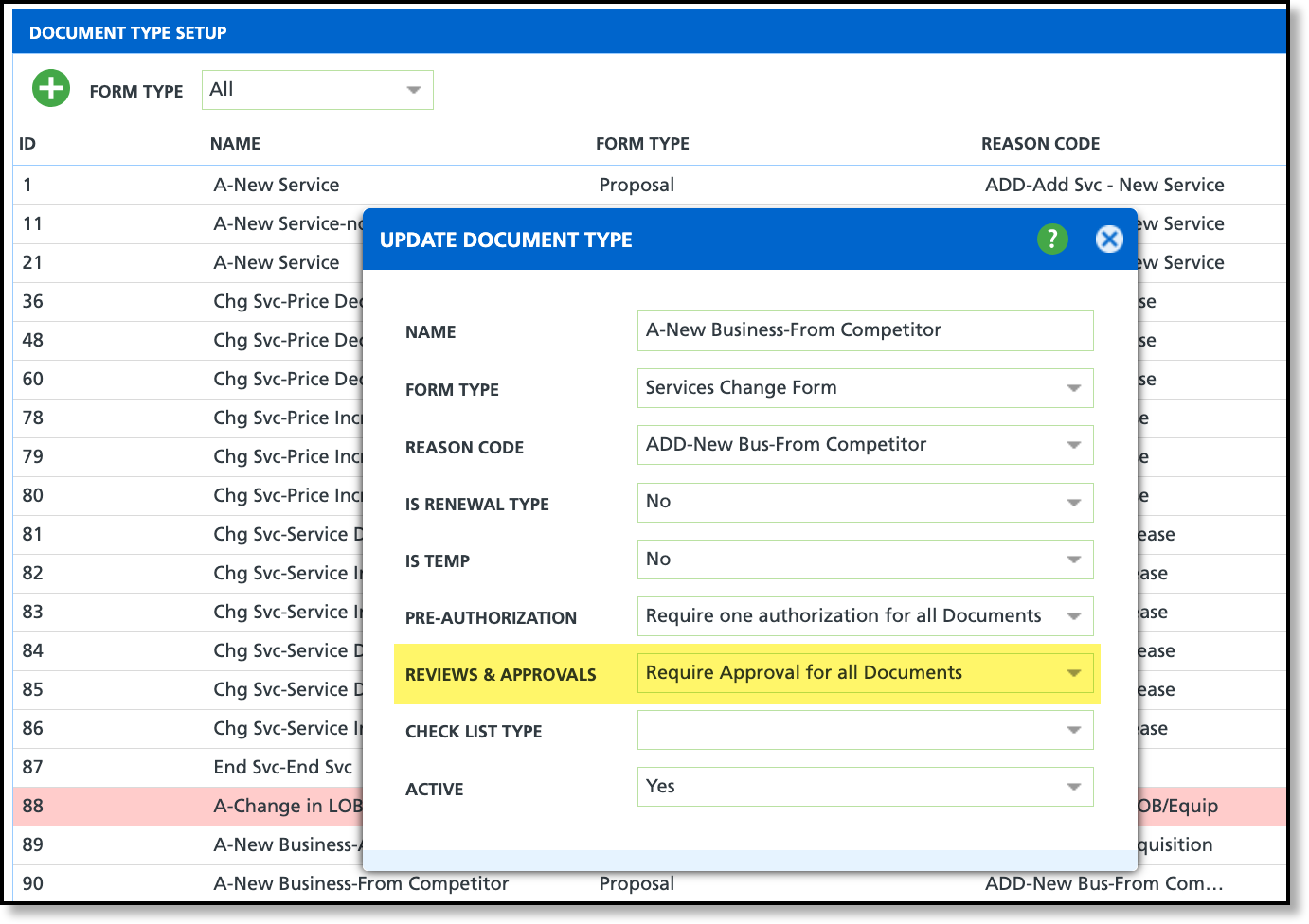1309x924 pixels.
Task: Click the UPDATE DOCUMENT TYPE dialog title
Action: point(506,240)
